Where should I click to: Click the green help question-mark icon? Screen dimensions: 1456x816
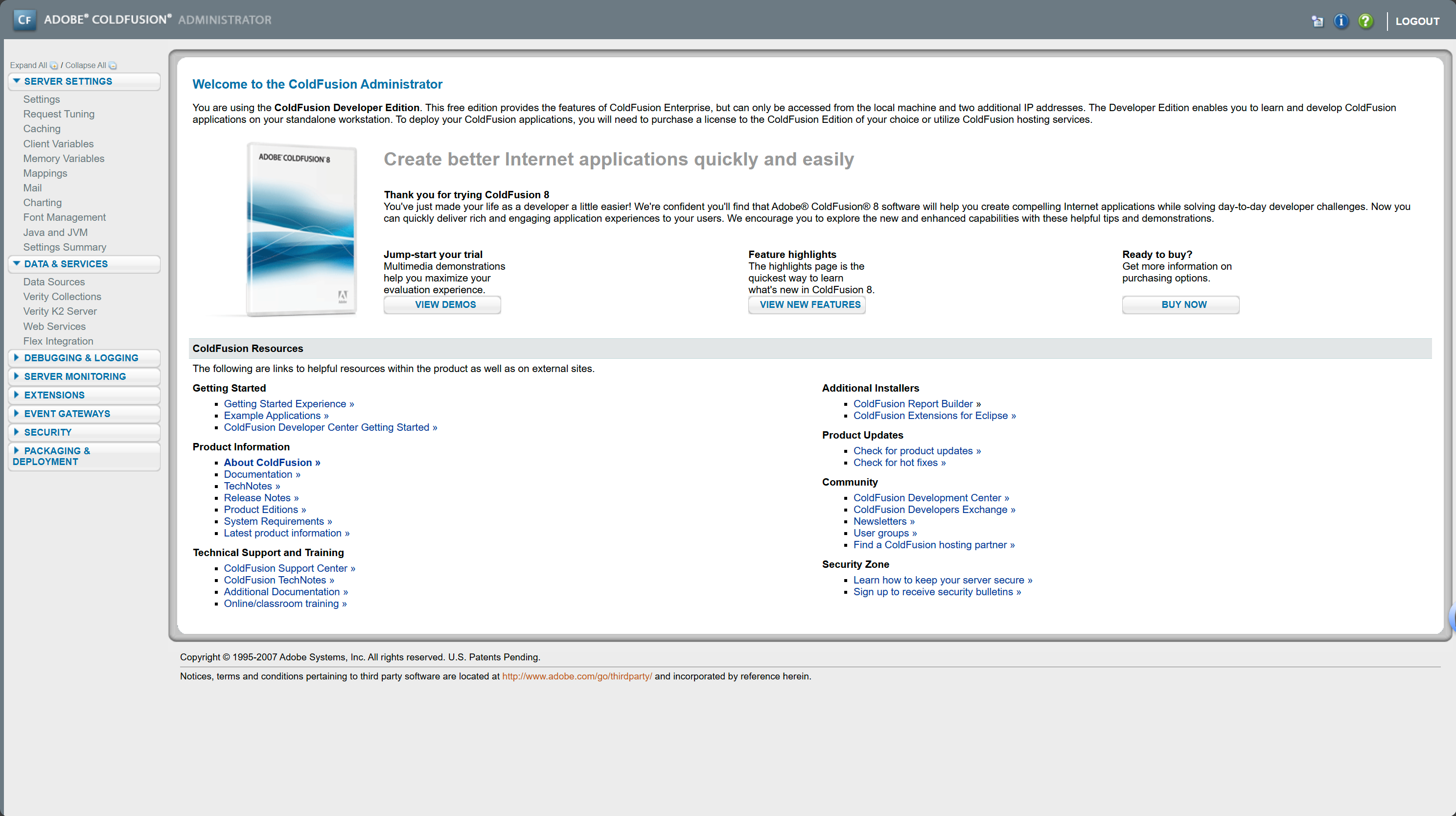pyautogui.click(x=1365, y=21)
